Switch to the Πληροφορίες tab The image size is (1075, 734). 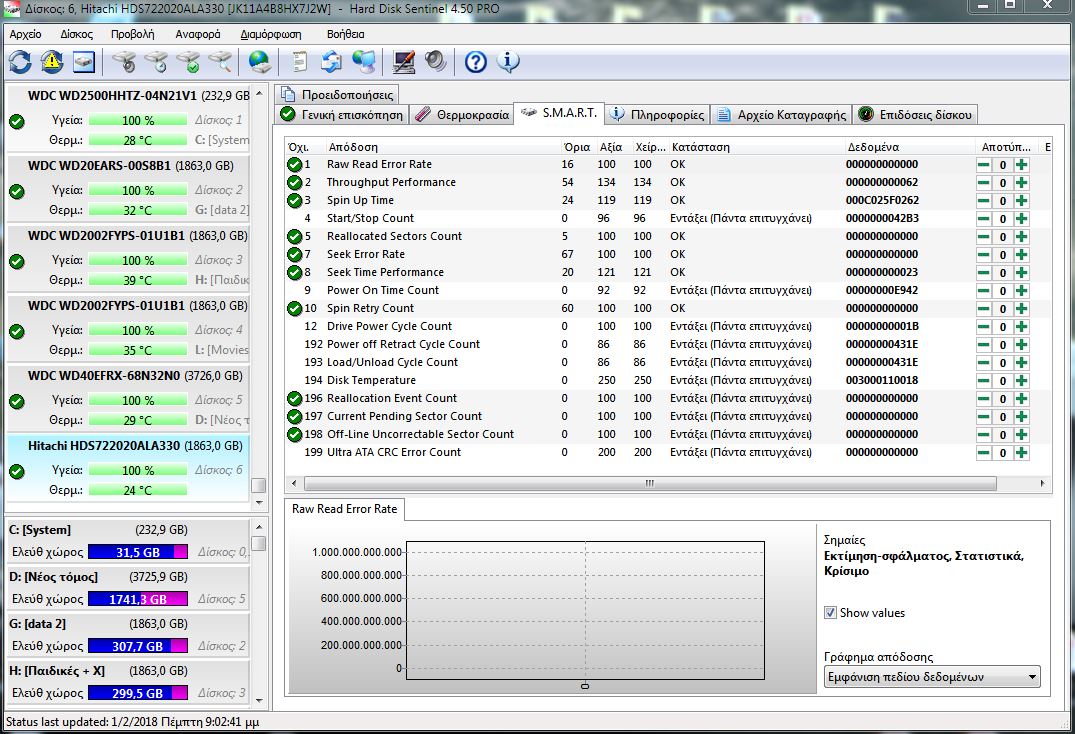point(657,114)
